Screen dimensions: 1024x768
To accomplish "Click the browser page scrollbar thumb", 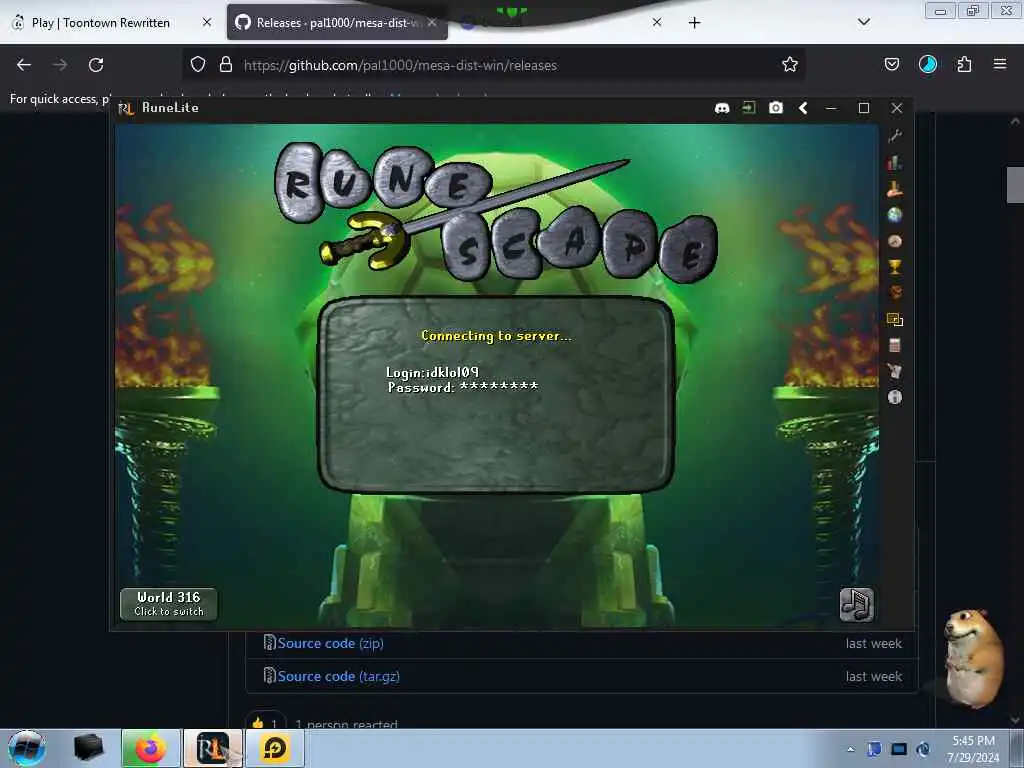I will (x=1015, y=185).
